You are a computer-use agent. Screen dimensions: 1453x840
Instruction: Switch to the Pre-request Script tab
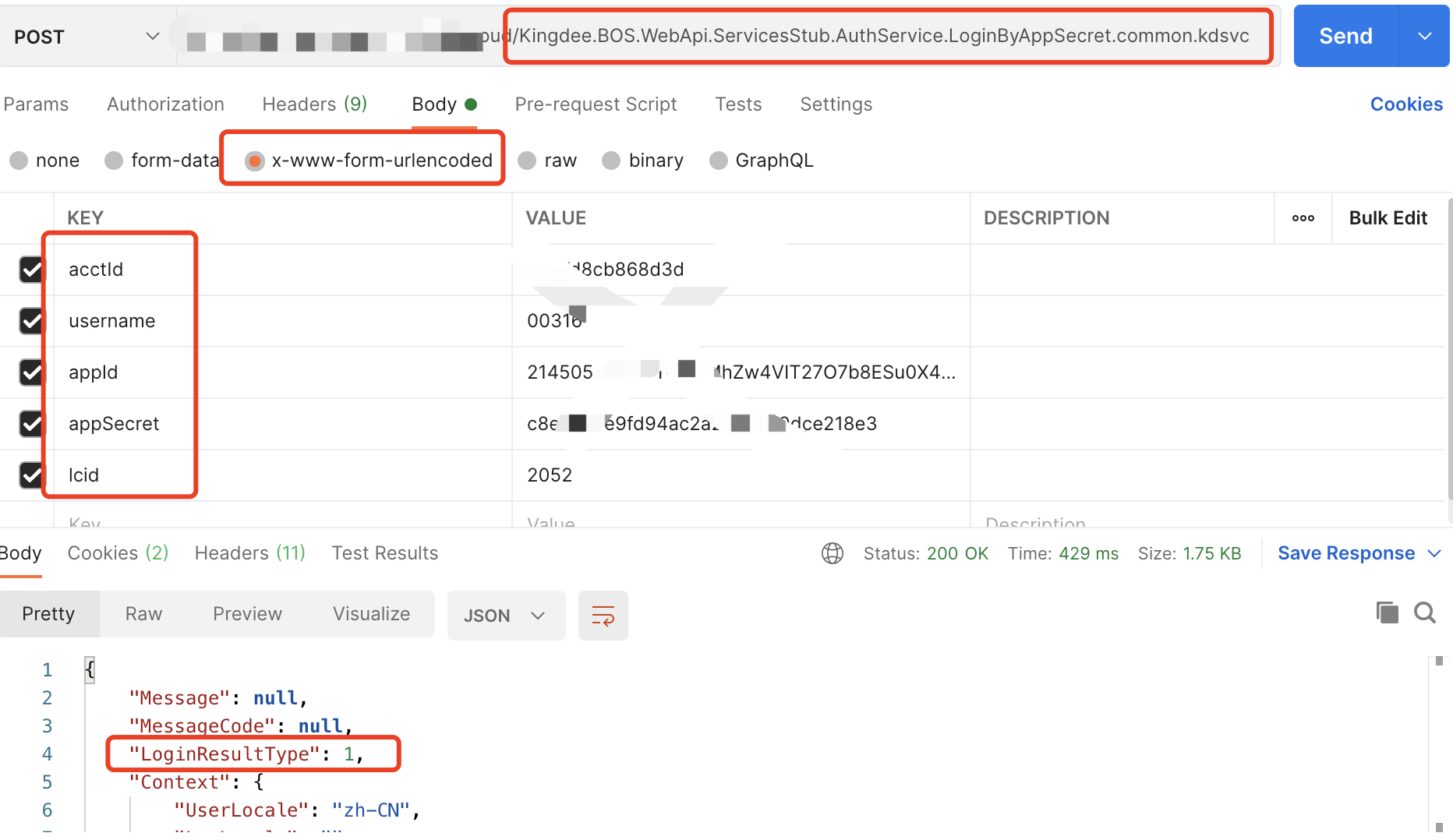(596, 104)
